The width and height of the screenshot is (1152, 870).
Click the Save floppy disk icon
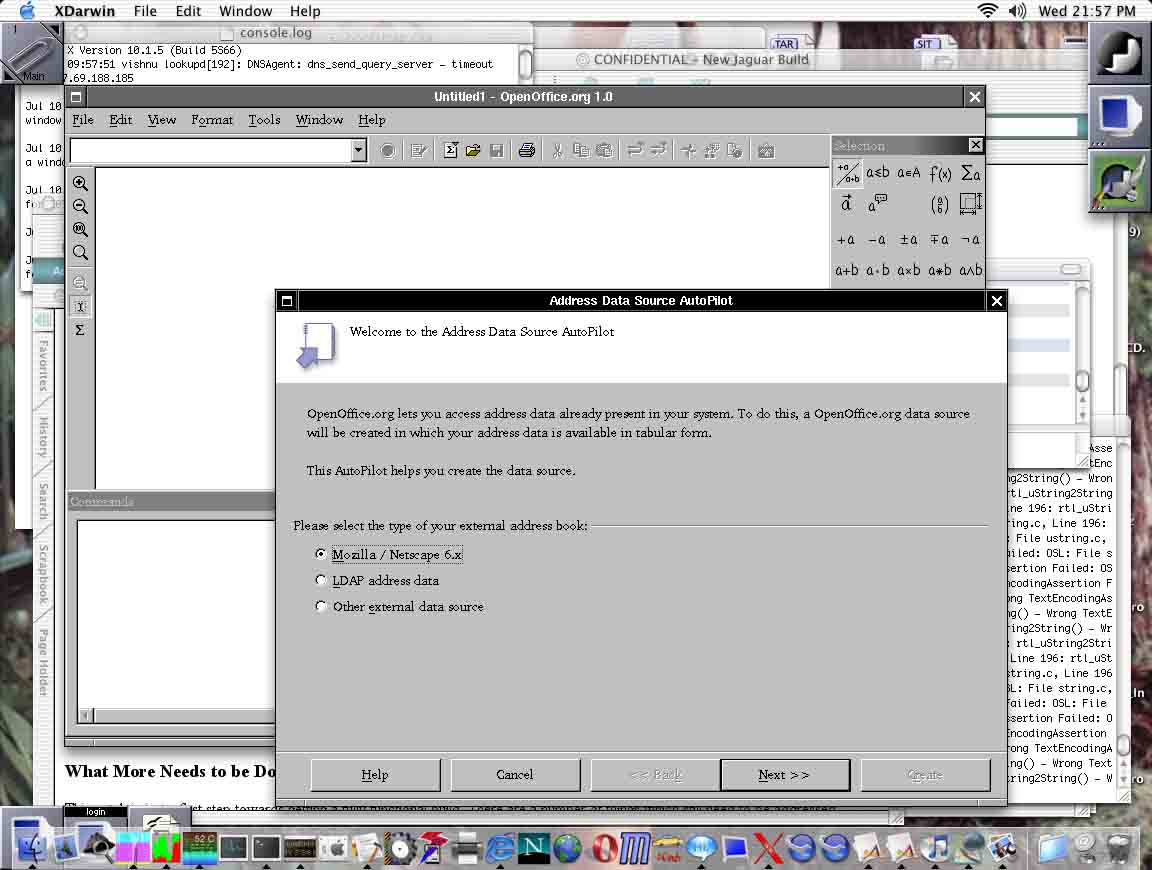(x=497, y=151)
